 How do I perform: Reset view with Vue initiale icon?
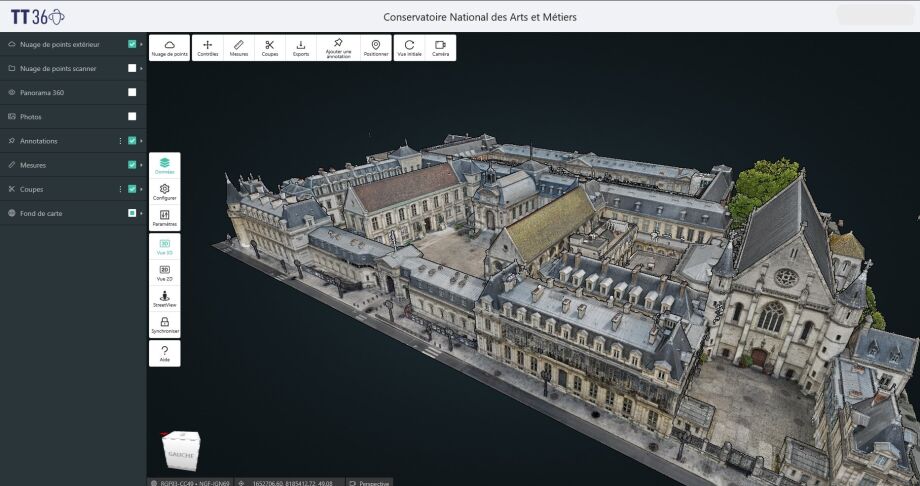409,47
